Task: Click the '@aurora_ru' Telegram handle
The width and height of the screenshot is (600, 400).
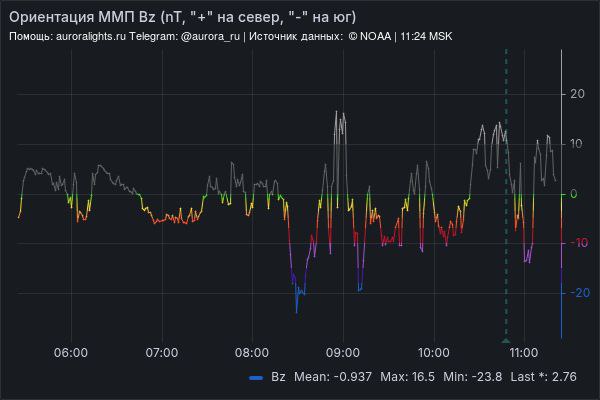Action: point(210,37)
